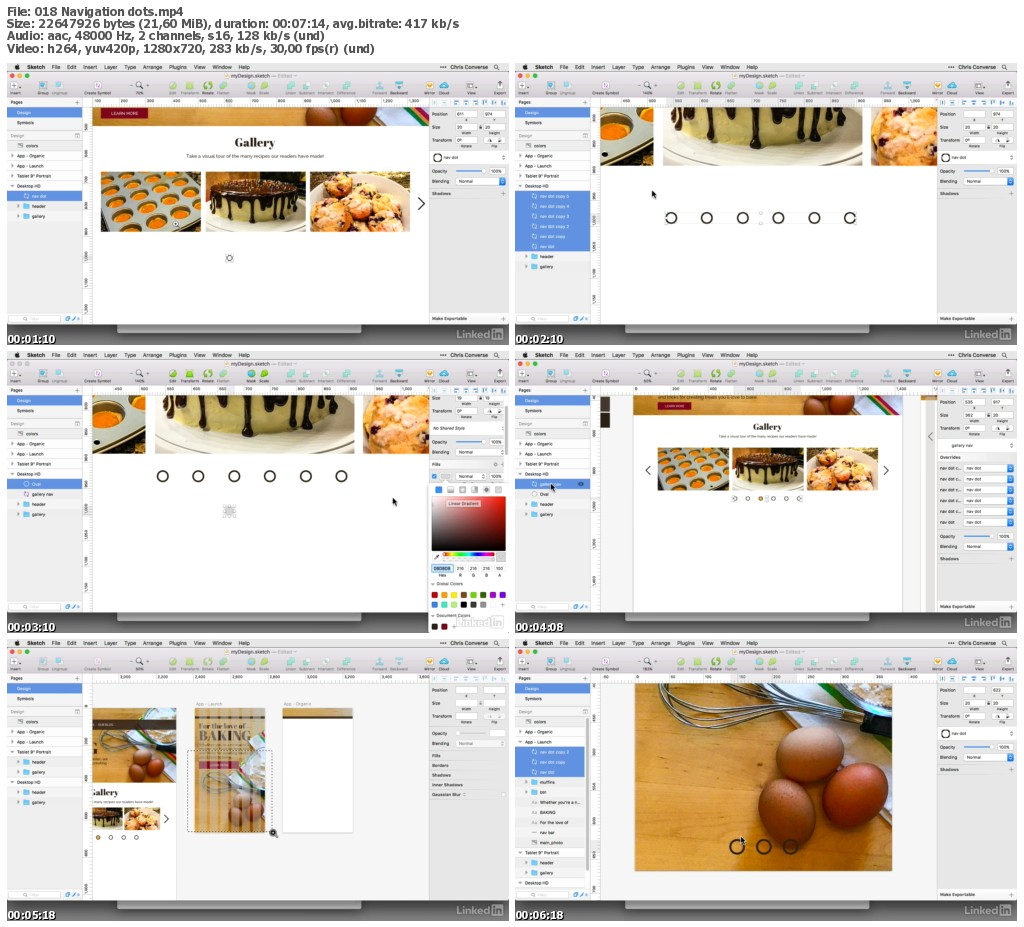The height and width of the screenshot is (927, 1024).
Task: Click the Mask tool in the 00:03:10 frame
Action: click(x=251, y=374)
